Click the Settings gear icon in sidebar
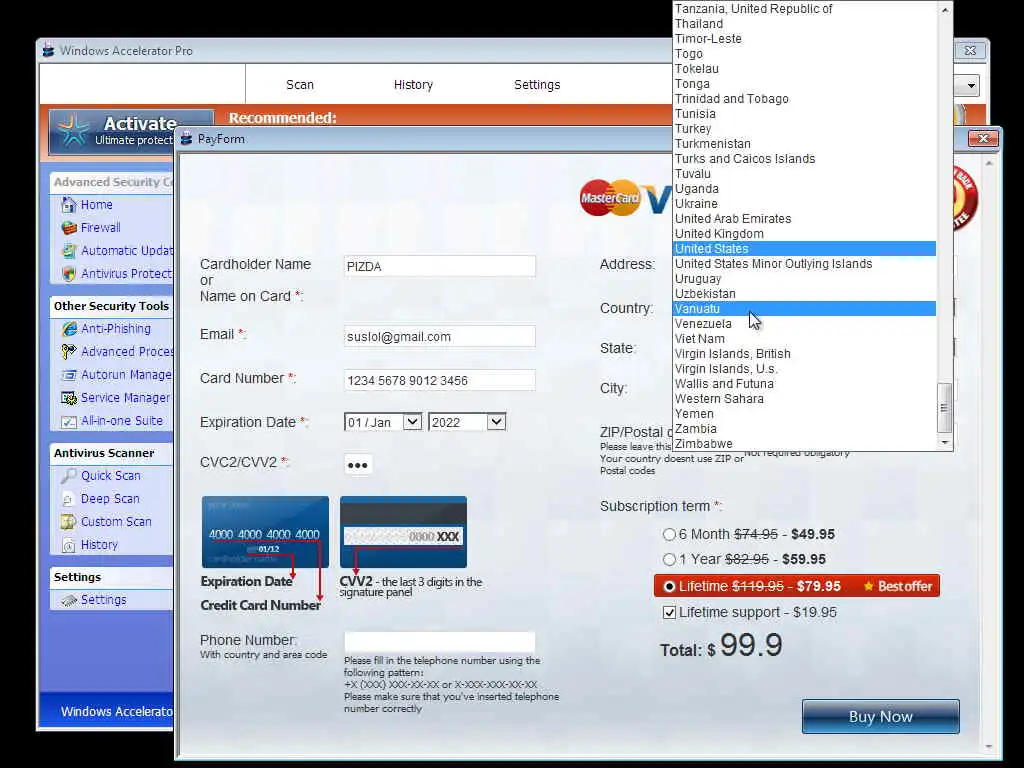 [69, 600]
